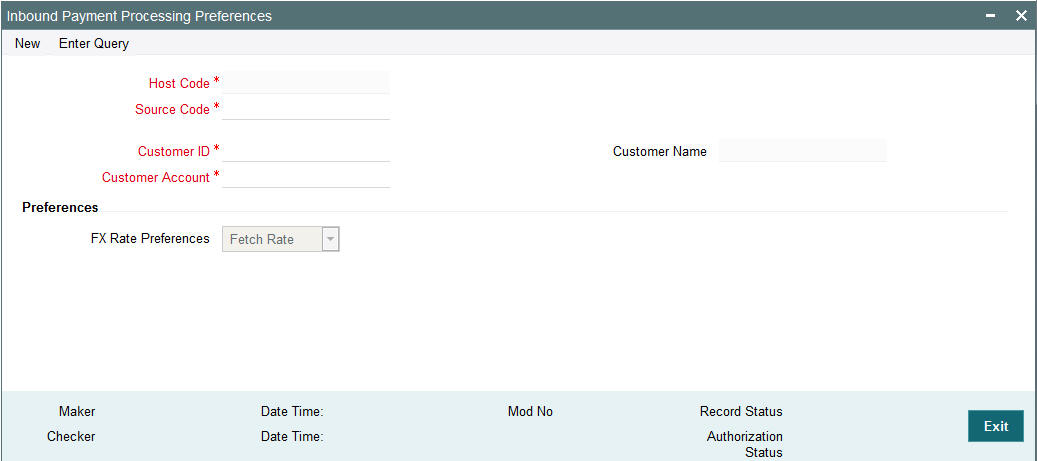Click the Customer Account label
Viewport: 1037px width, 461px height.
pyautogui.click(x=156, y=177)
